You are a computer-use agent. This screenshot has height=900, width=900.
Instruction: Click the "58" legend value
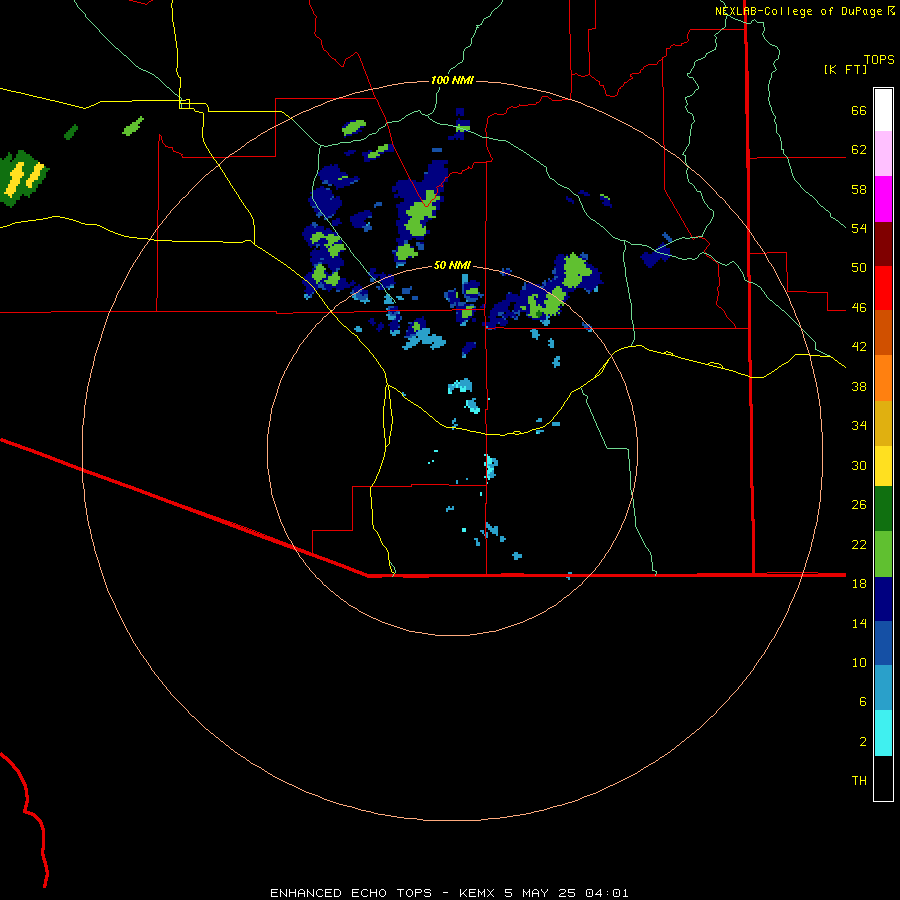(x=859, y=189)
